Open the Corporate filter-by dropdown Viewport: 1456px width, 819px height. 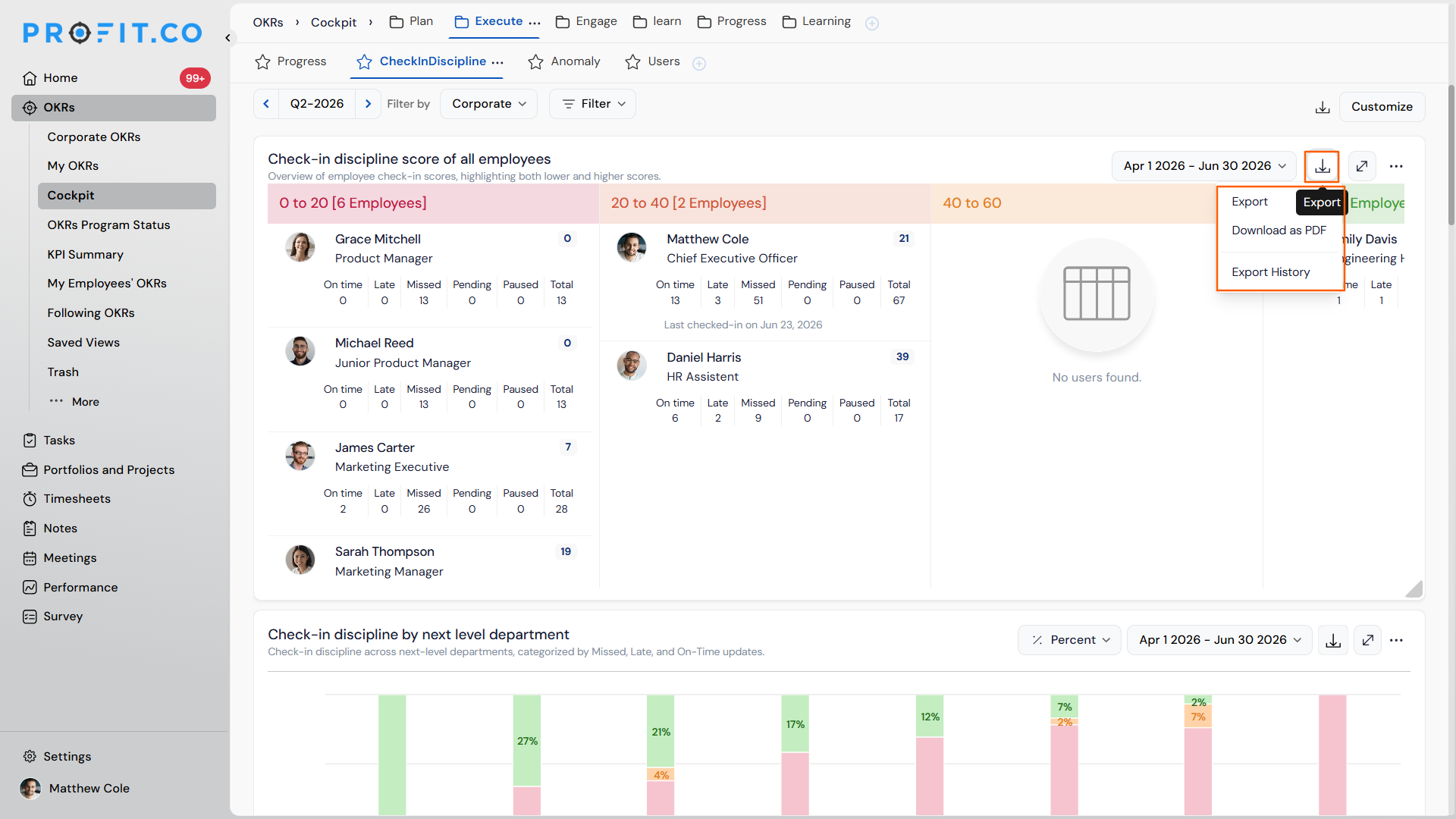489,104
